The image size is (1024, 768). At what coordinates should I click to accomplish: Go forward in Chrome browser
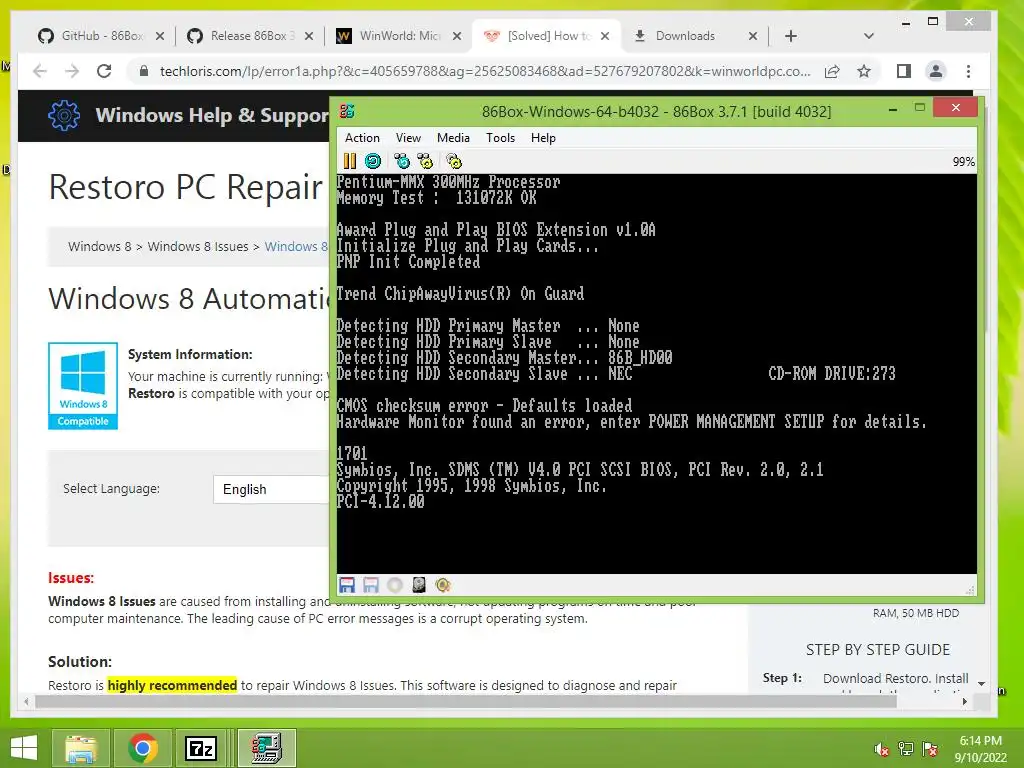click(72, 71)
